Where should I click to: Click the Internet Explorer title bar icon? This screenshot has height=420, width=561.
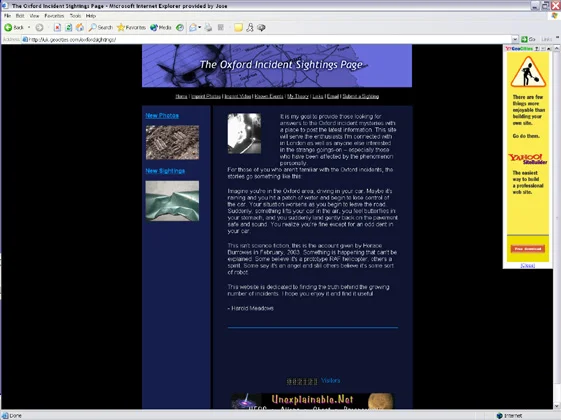(5, 5)
